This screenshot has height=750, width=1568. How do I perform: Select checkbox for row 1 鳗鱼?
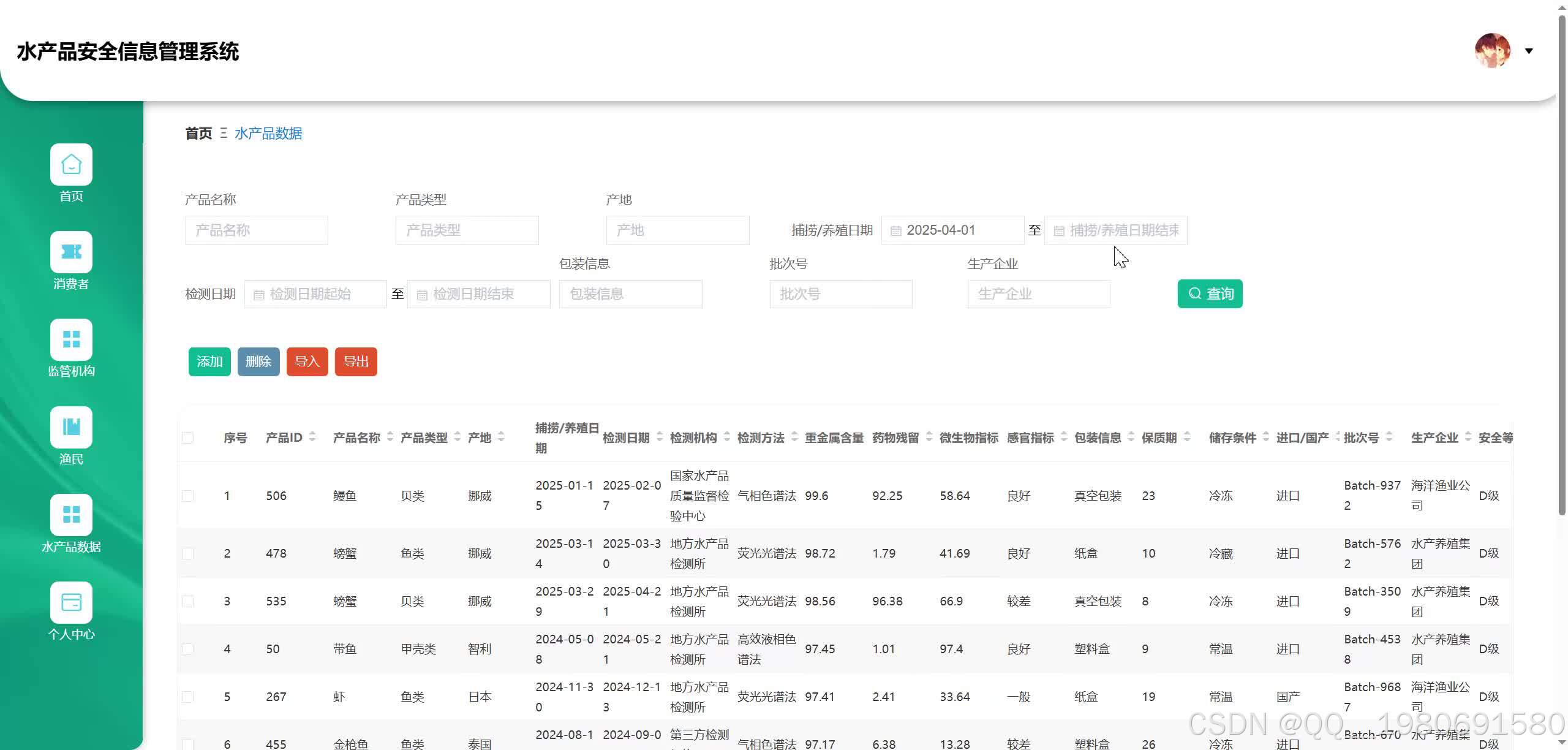pos(188,496)
